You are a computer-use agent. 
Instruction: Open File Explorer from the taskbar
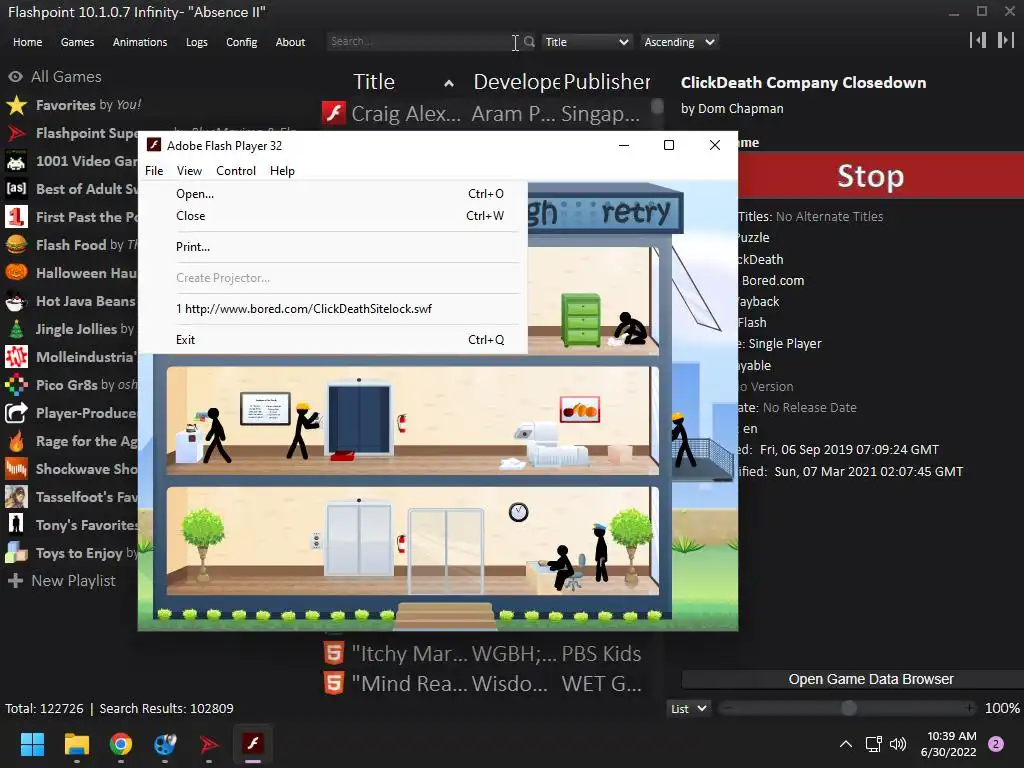76,744
